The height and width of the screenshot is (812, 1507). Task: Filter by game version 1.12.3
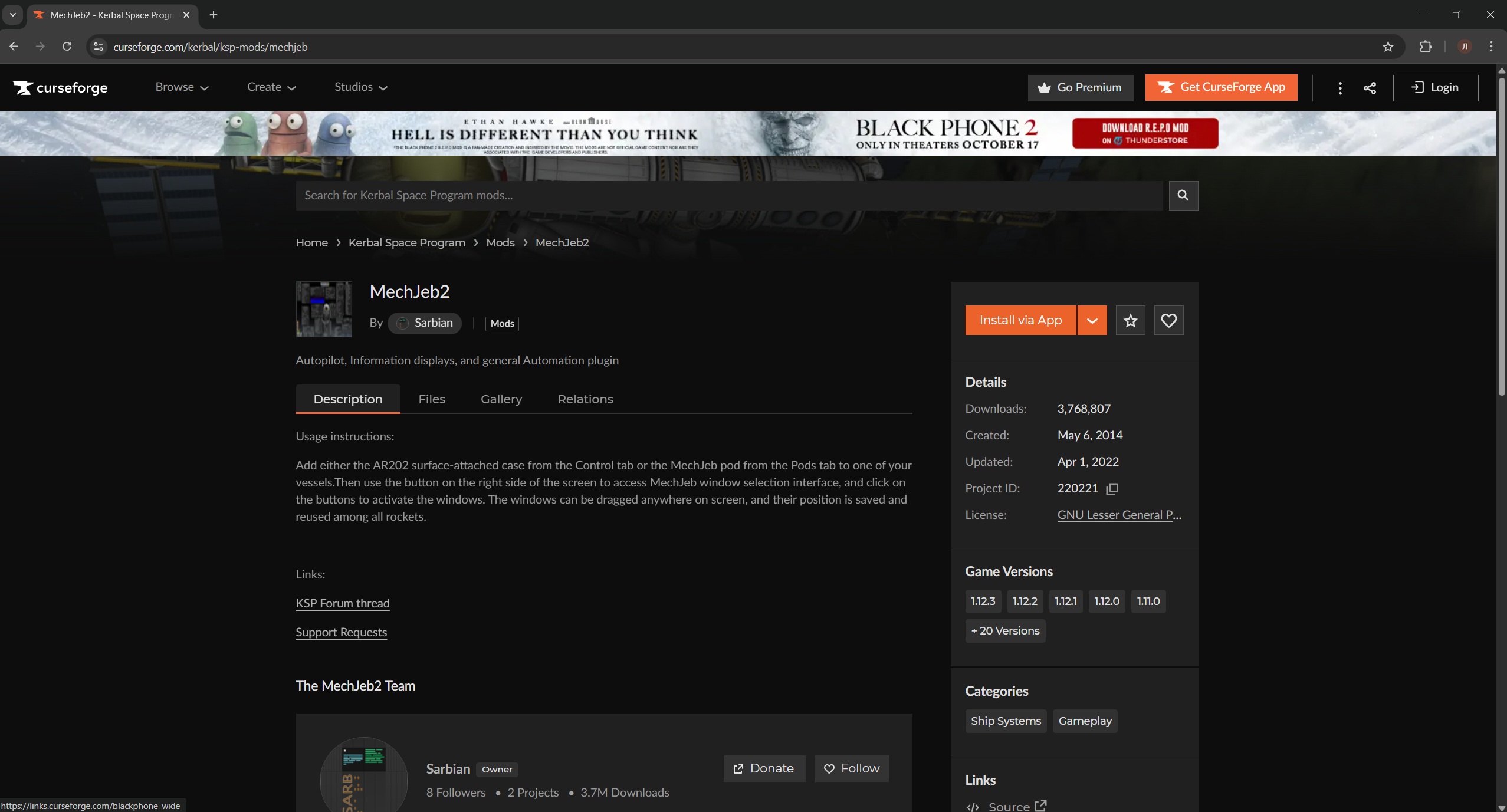click(x=983, y=601)
